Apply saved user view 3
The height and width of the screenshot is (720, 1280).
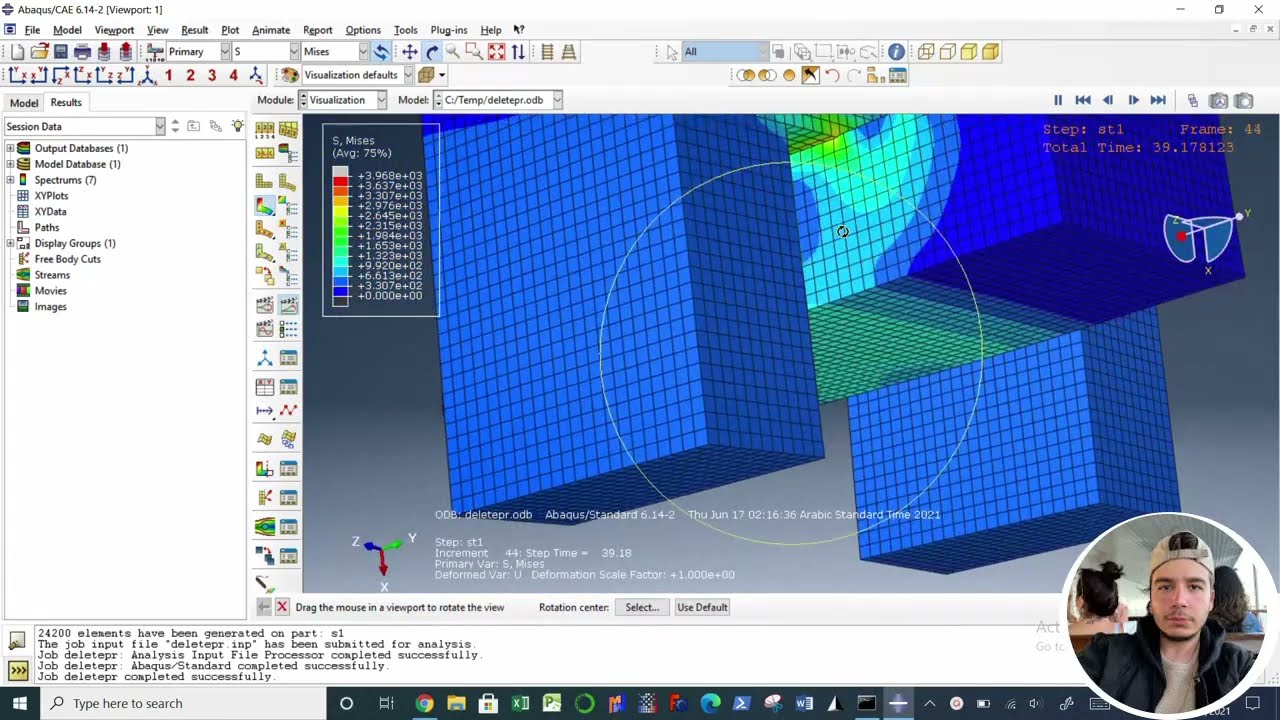coord(212,75)
